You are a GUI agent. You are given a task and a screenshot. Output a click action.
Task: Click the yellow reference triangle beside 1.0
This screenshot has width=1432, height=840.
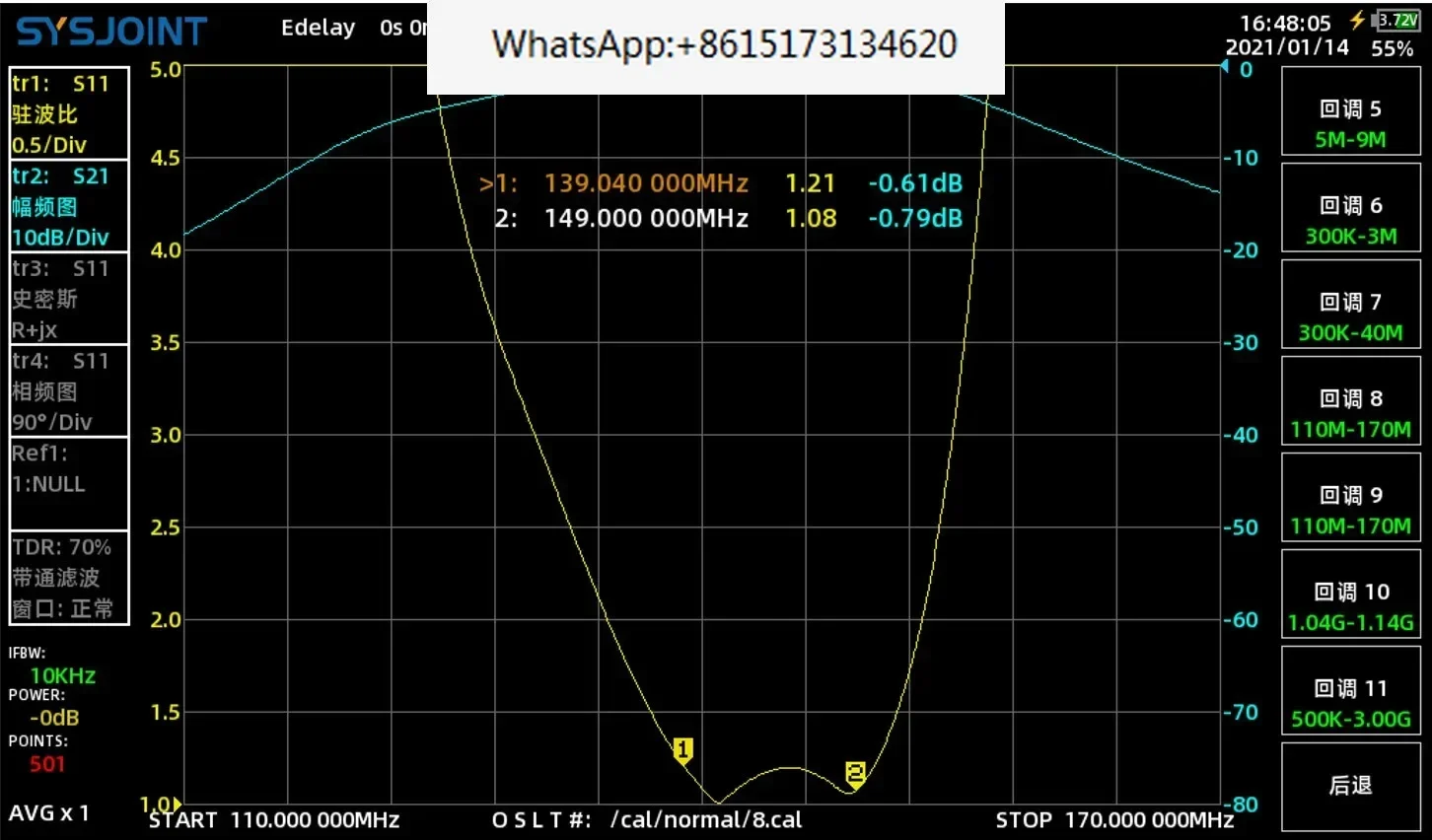(x=177, y=805)
